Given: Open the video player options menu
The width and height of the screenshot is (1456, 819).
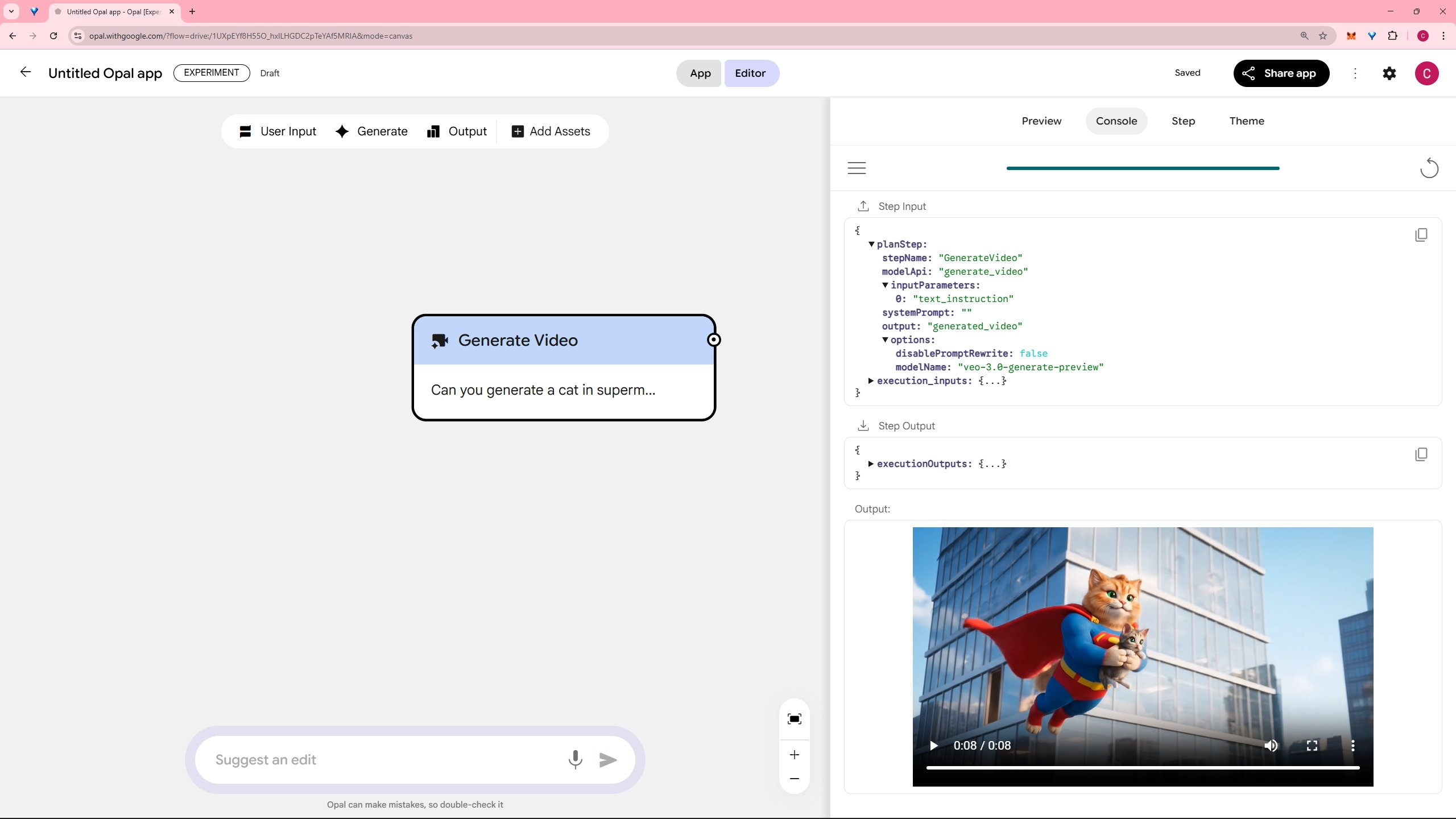Looking at the screenshot, I should coord(1353,746).
